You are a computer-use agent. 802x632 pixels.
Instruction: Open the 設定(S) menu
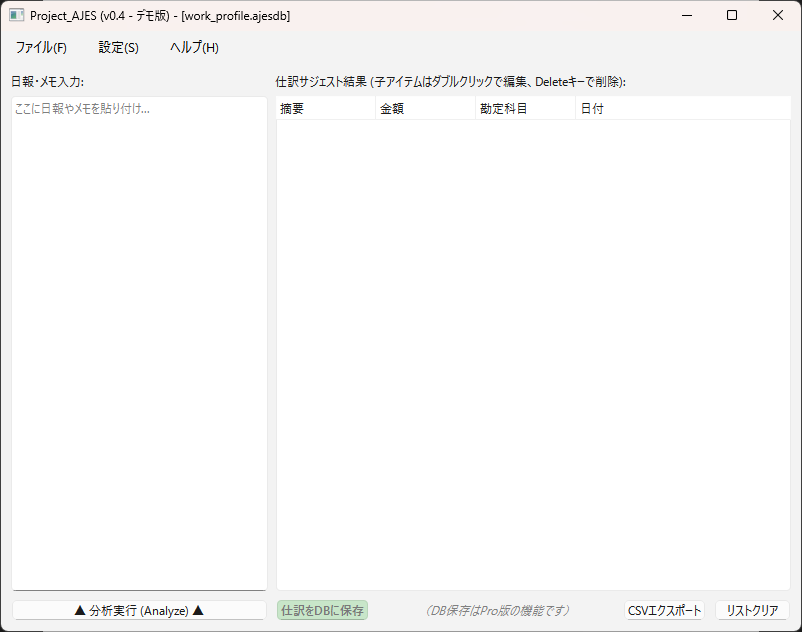(119, 48)
